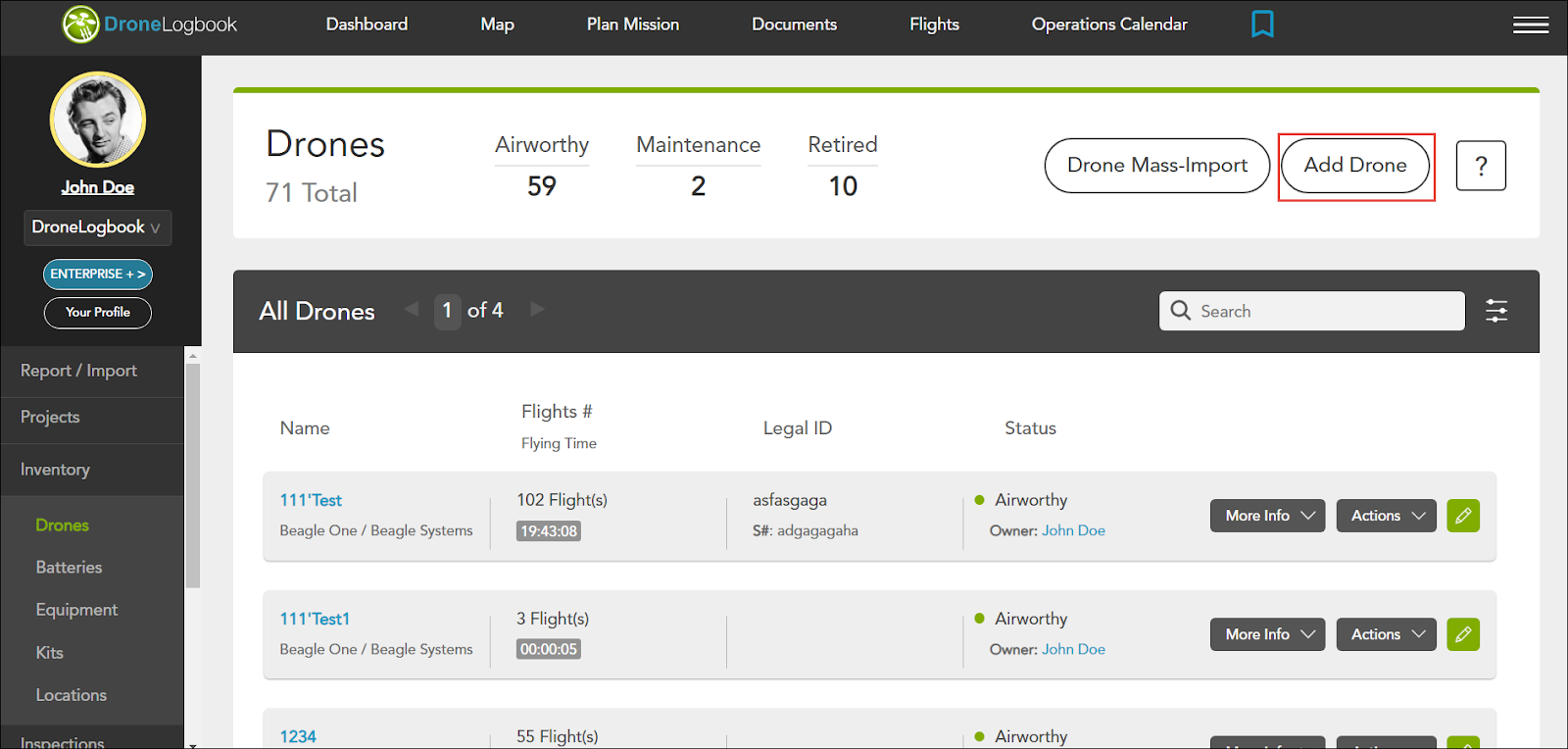Select Kits in the sidebar
The height and width of the screenshot is (749, 1568).
[x=49, y=653]
